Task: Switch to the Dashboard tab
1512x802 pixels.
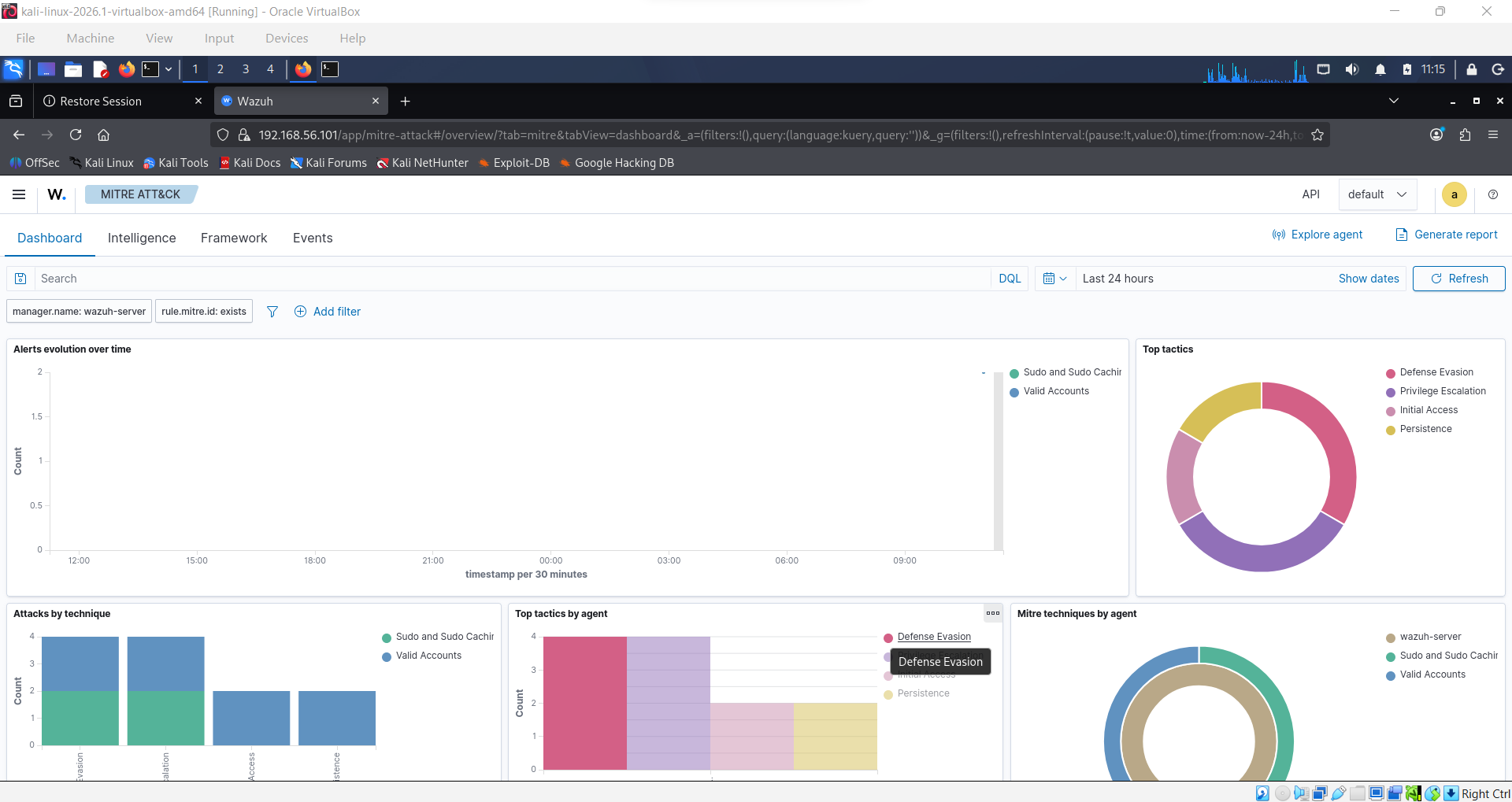Action: coord(50,238)
